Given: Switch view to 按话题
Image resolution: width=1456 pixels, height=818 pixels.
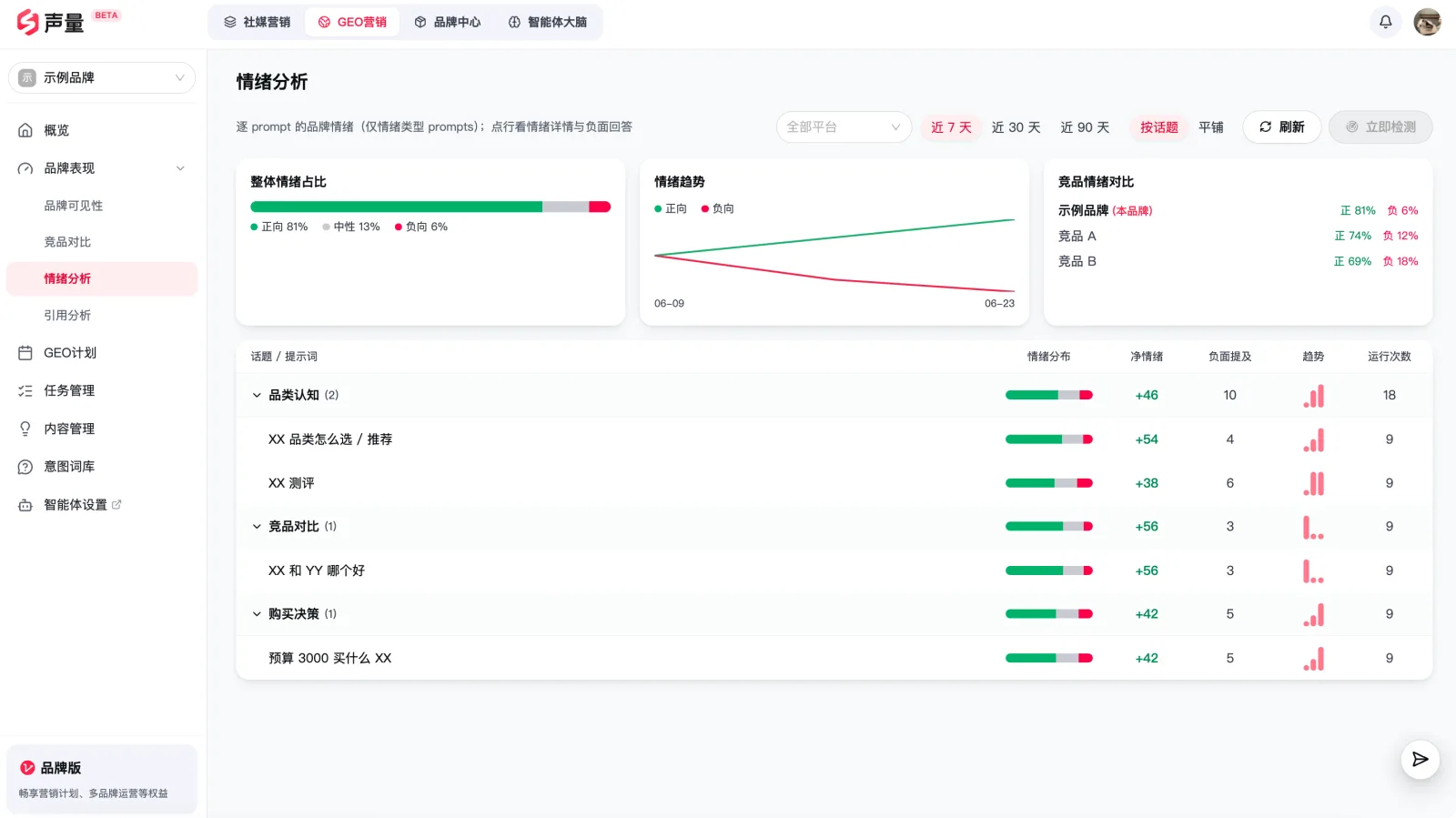Looking at the screenshot, I should [1158, 127].
